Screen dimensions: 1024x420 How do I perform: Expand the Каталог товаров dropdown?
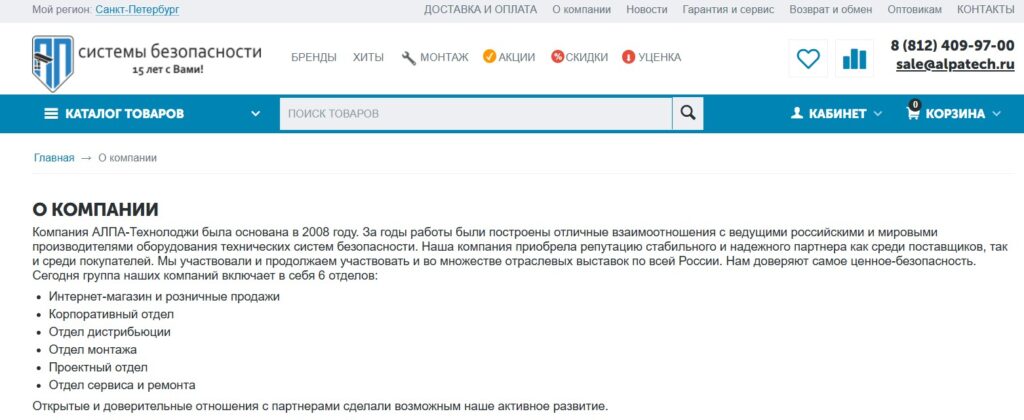(x=257, y=114)
